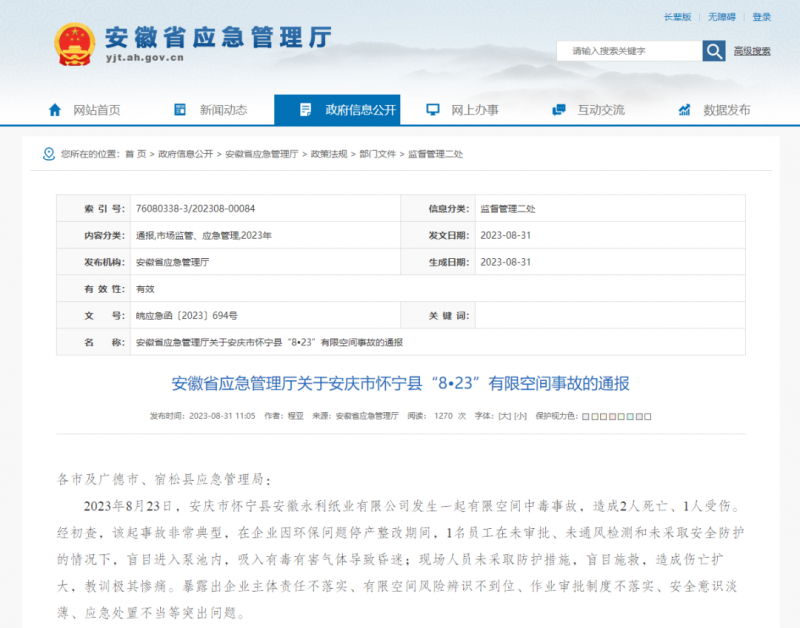Image resolution: width=800 pixels, height=628 pixels.
Task: Click the search keyword input field
Action: (630, 51)
